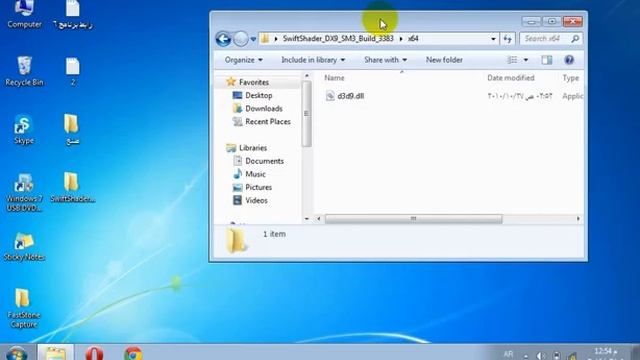Sort files by Date modified column
The width and height of the screenshot is (640, 360).
point(511,78)
